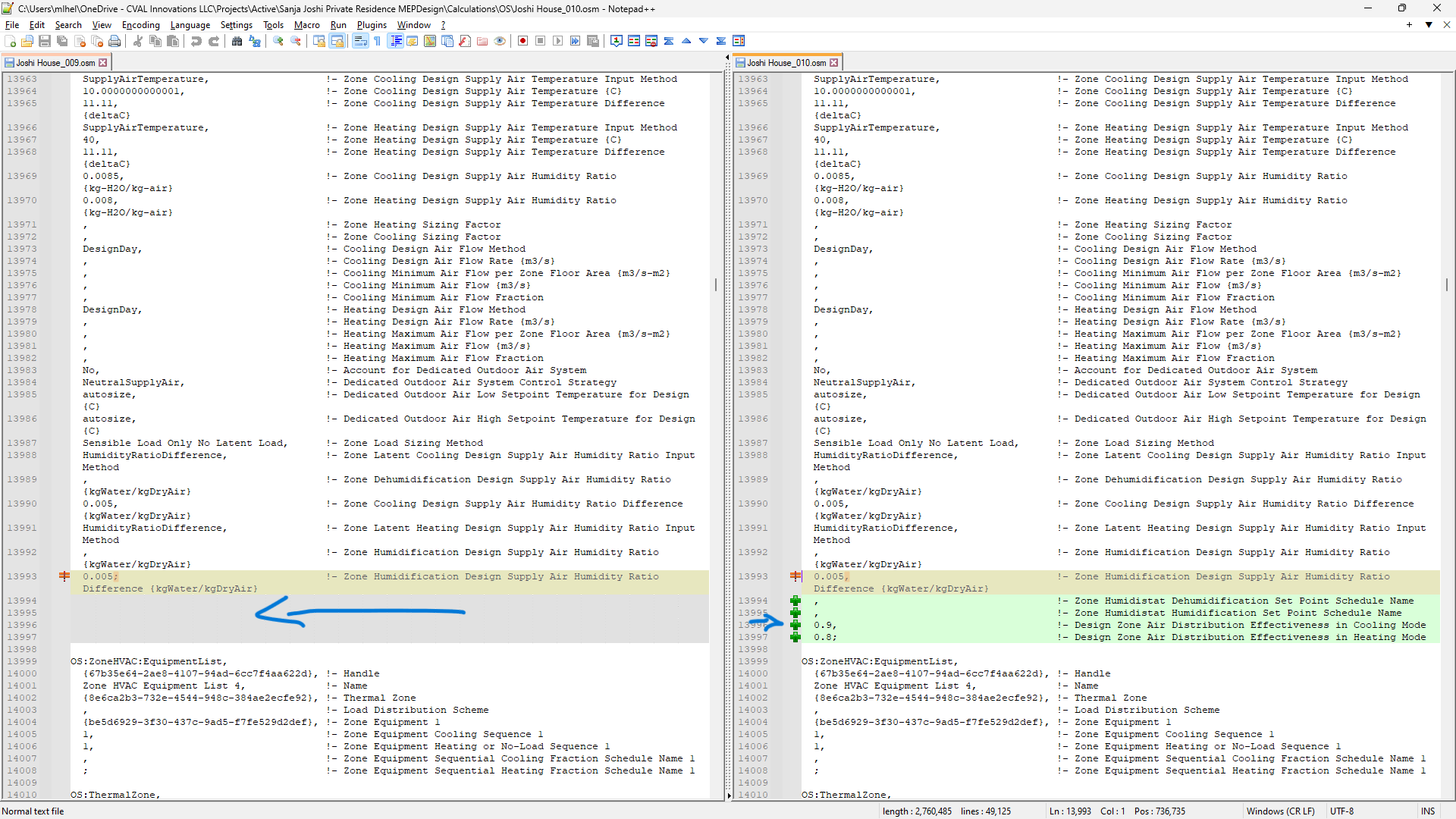Click Windows (CR LF) in the status bar

pyautogui.click(x=1282, y=811)
